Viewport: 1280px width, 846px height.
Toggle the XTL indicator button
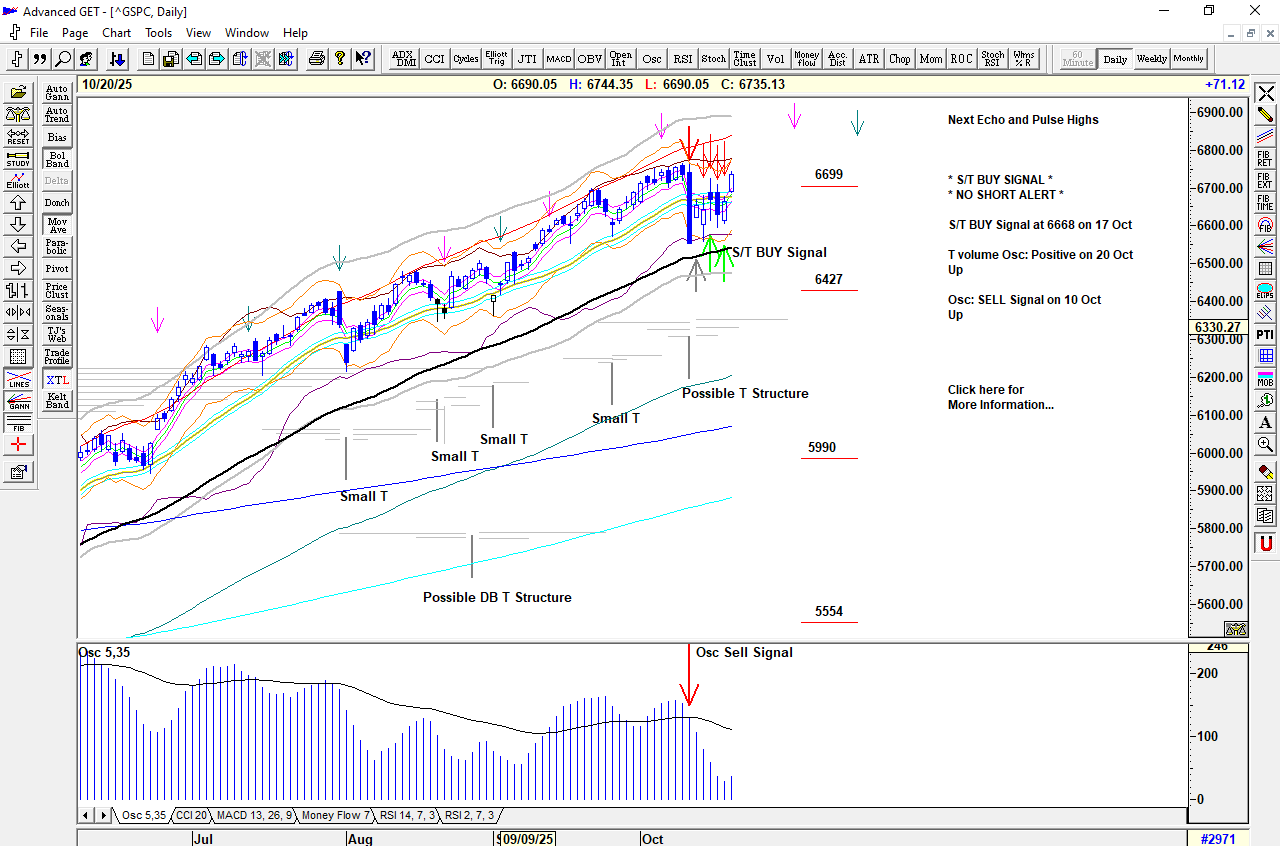click(x=57, y=380)
